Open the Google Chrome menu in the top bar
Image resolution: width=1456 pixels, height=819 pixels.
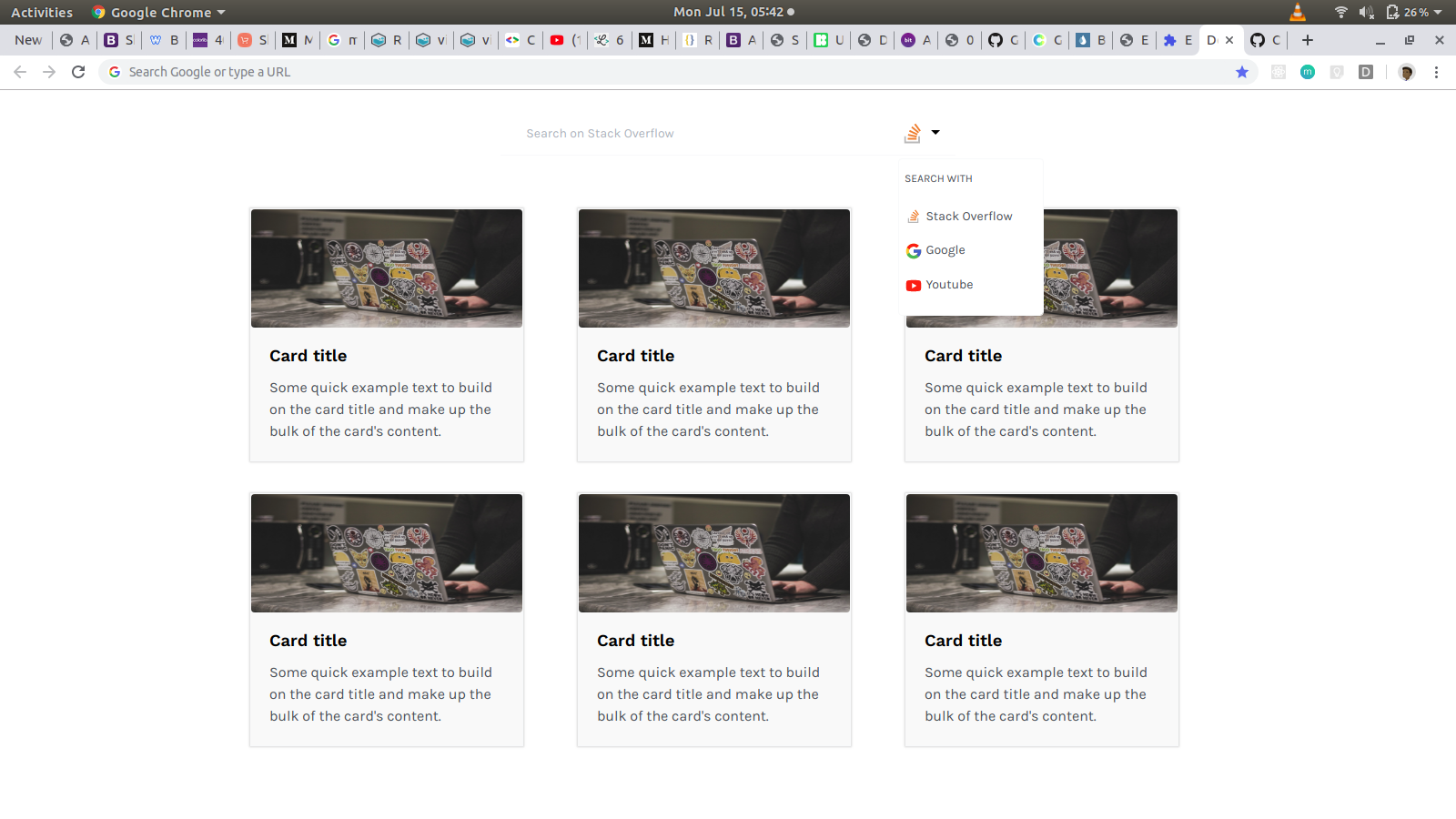[x=157, y=12]
